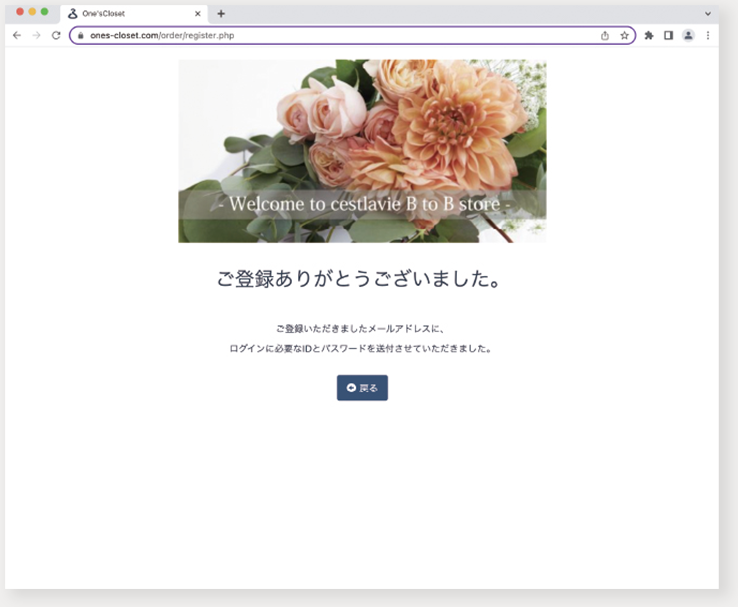Image resolution: width=738 pixels, height=607 pixels.
Task: View site security lock info
Action: (x=80, y=35)
